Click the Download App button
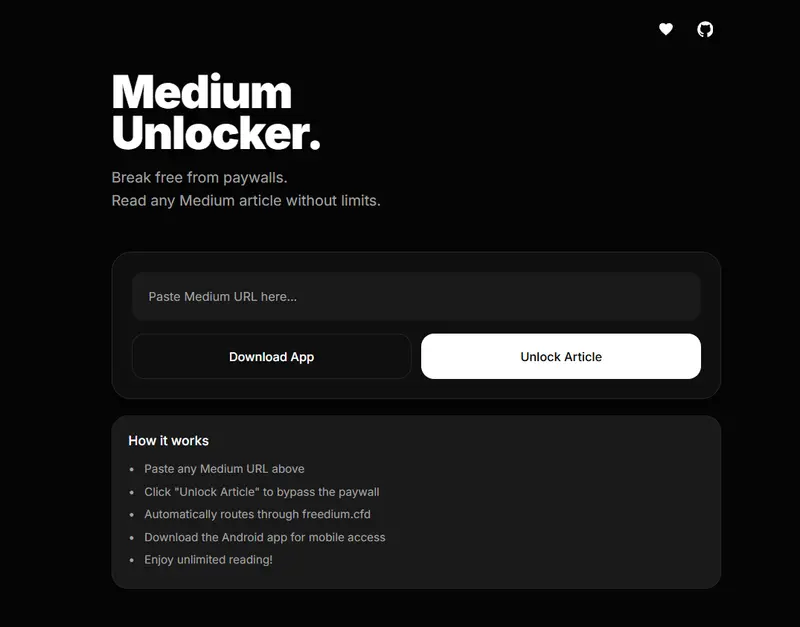 271,356
